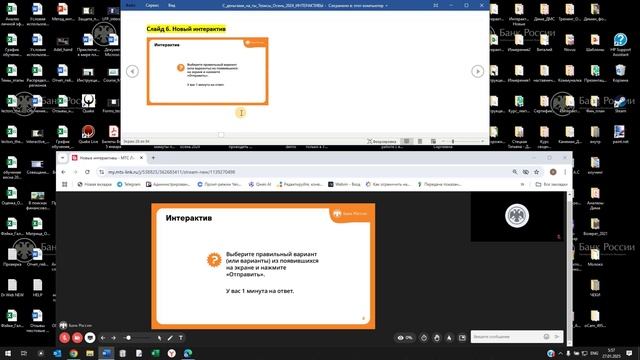
Task: Click the raise hand icon
Action: coord(437,338)
